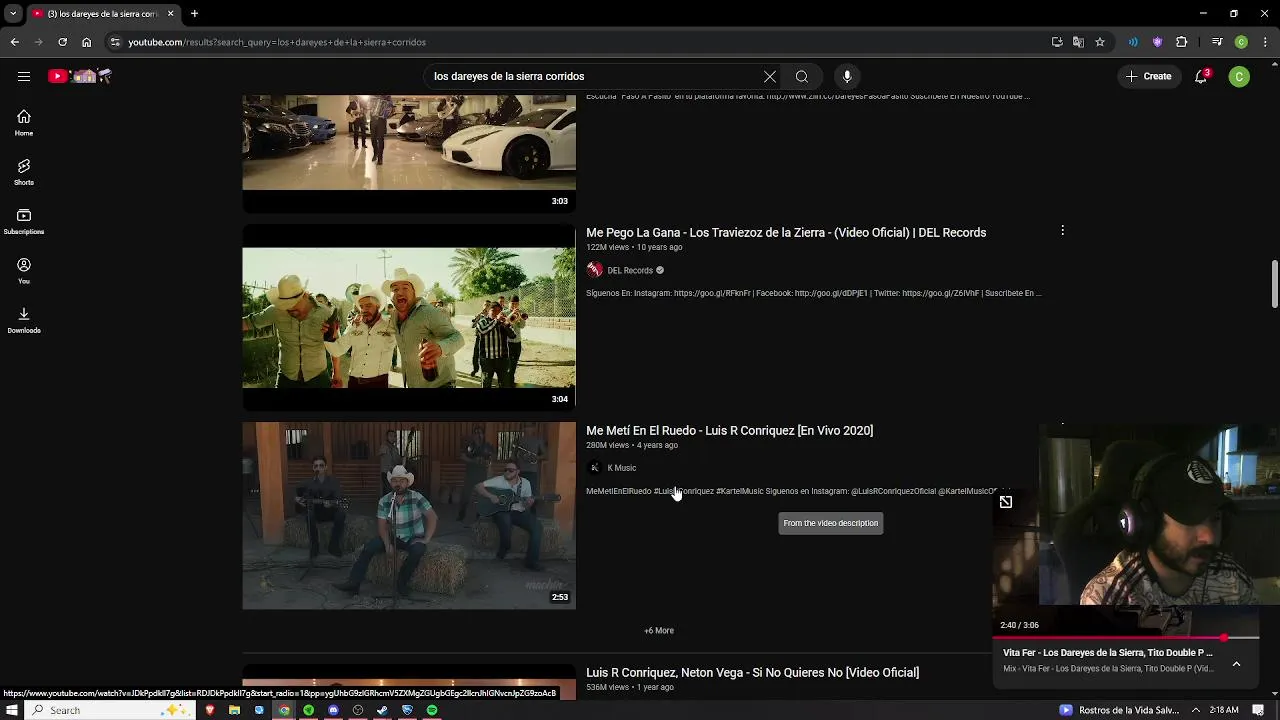Image resolution: width=1280 pixels, height=720 pixels.
Task: Open Spotify from the taskbar
Action: [x=432, y=710]
